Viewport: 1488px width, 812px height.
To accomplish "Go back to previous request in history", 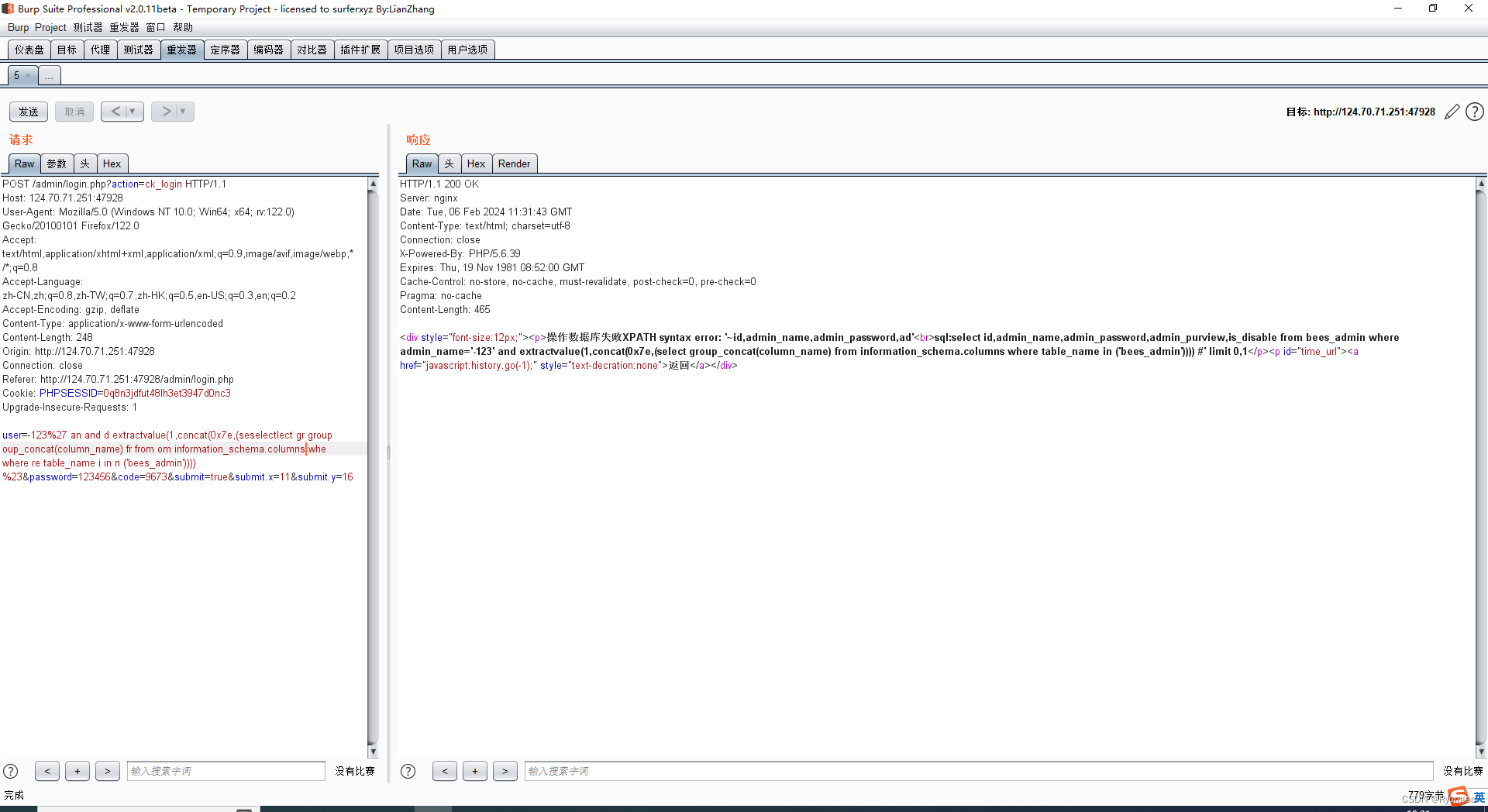I will pyautogui.click(x=115, y=112).
